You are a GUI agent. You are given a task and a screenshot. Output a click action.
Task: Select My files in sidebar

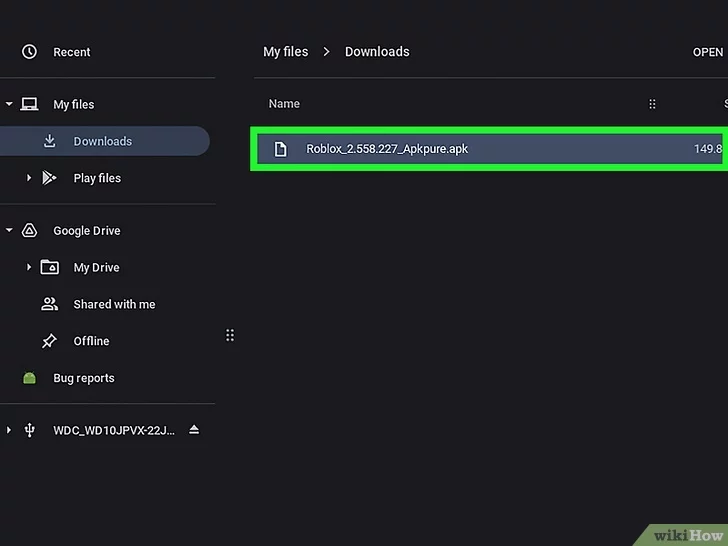[x=73, y=104]
